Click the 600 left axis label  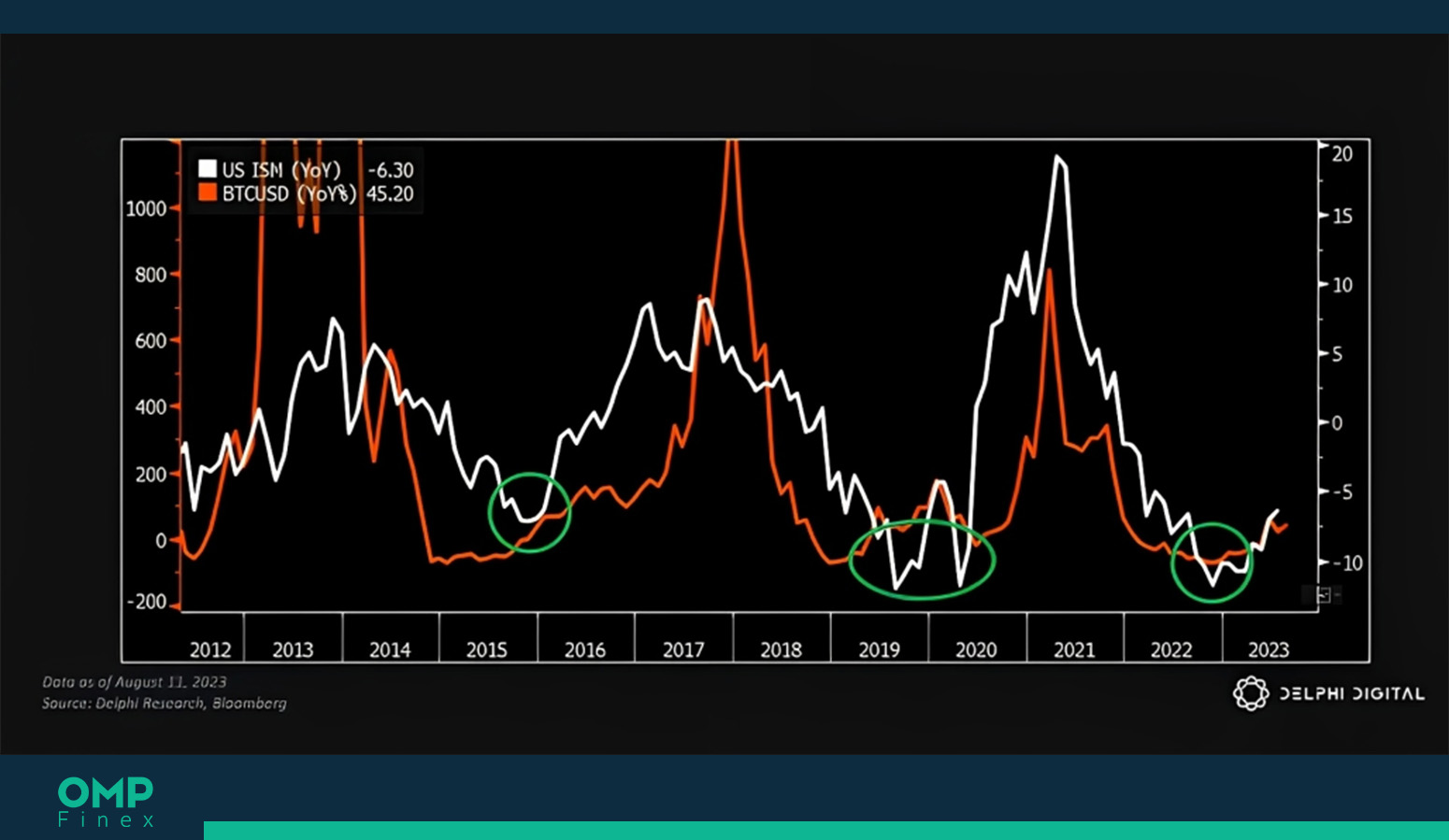click(x=151, y=341)
